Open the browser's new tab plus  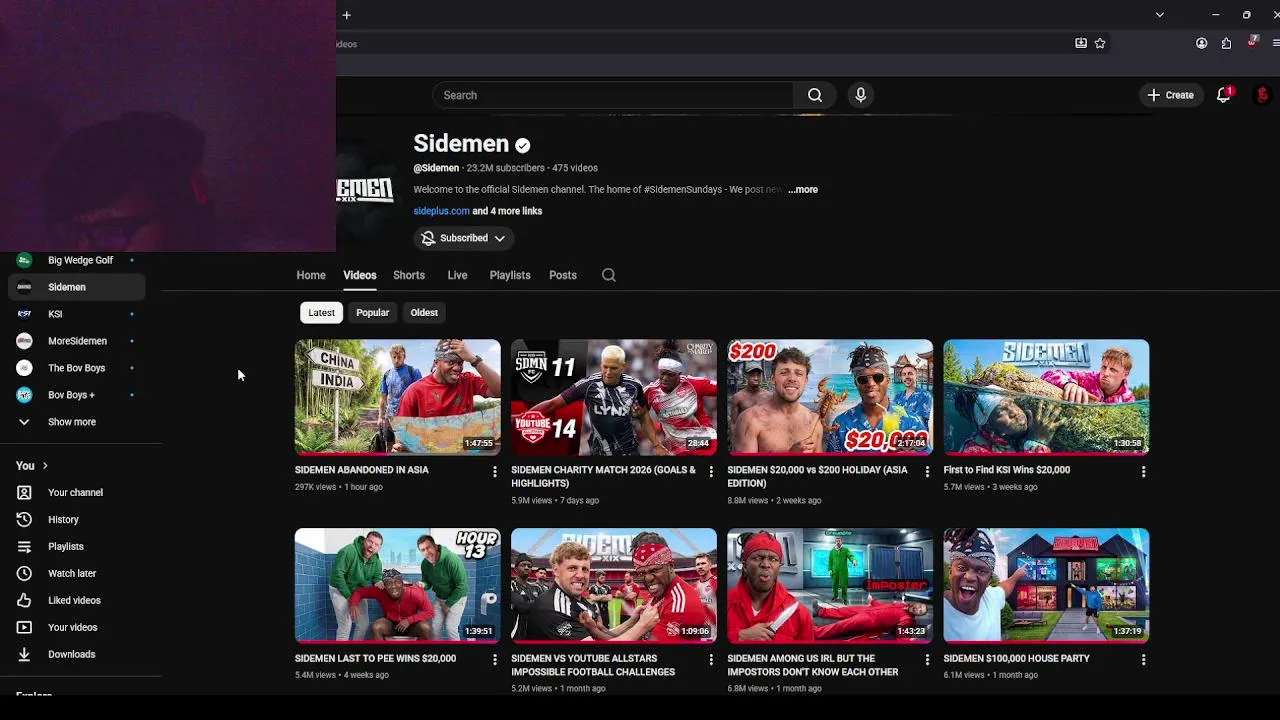[346, 15]
